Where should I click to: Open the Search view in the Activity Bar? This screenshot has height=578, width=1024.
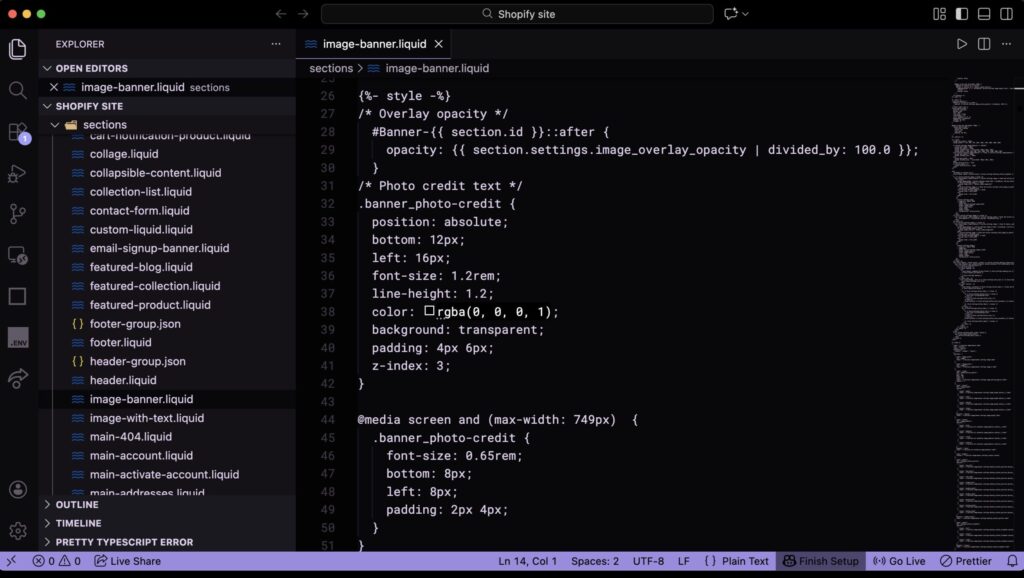[x=16, y=89]
